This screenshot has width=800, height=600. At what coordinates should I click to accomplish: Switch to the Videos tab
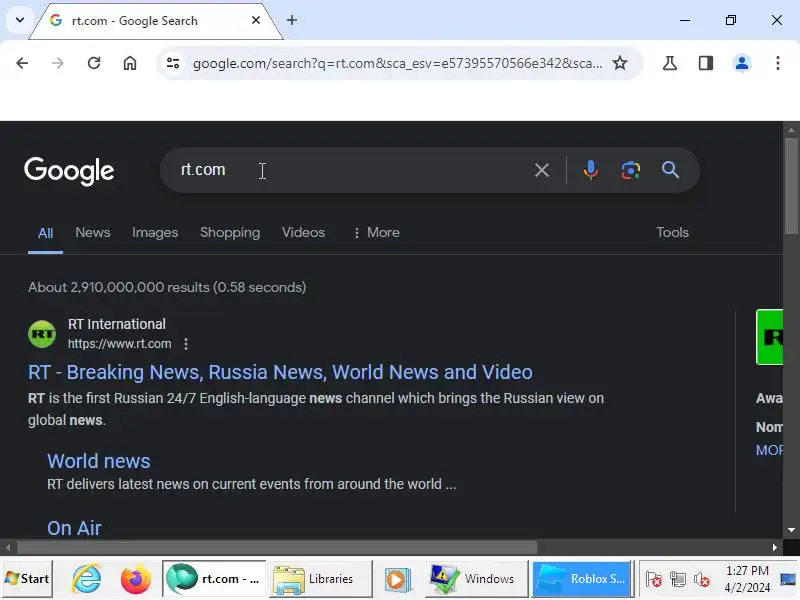[x=304, y=233]
